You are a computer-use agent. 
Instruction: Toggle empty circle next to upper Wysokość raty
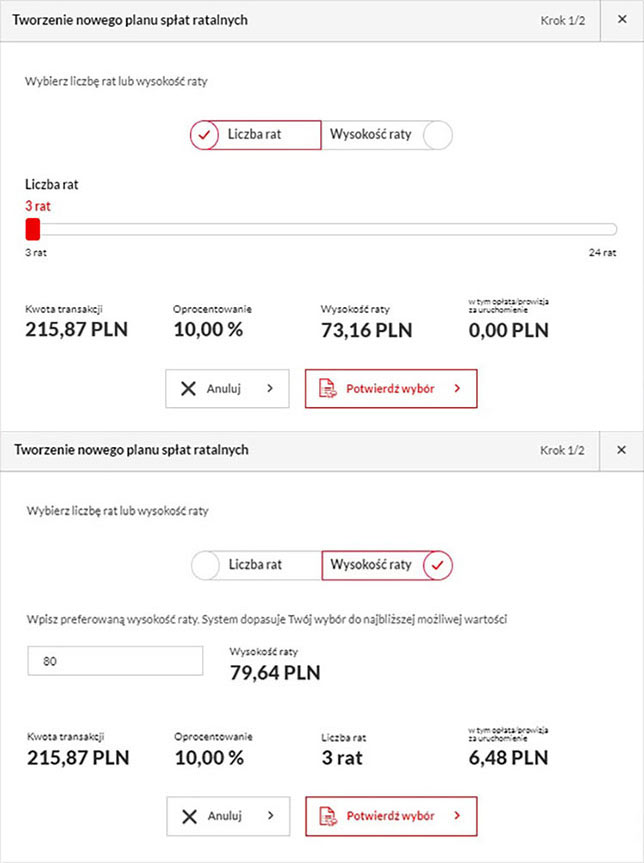(438, 135)
